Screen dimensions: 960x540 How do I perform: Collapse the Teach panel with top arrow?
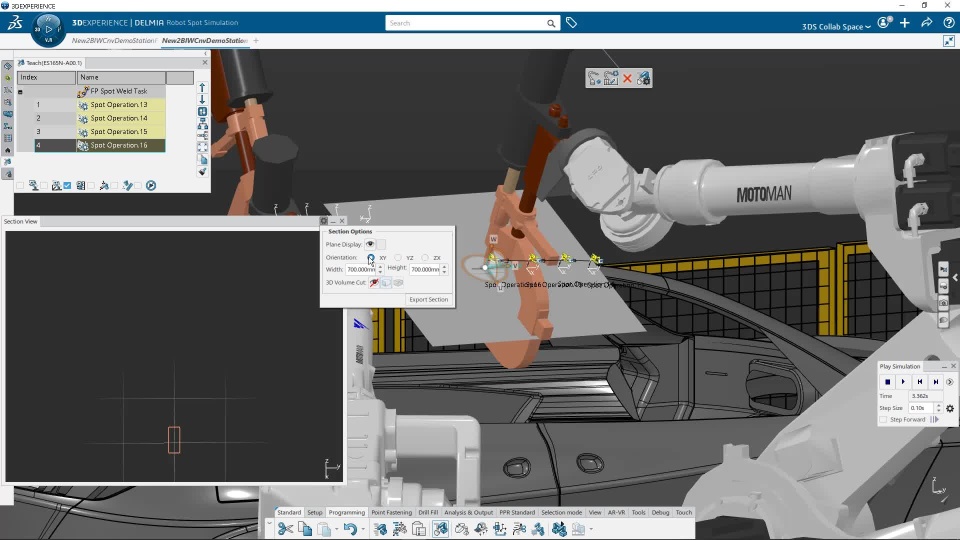point(205,54)
